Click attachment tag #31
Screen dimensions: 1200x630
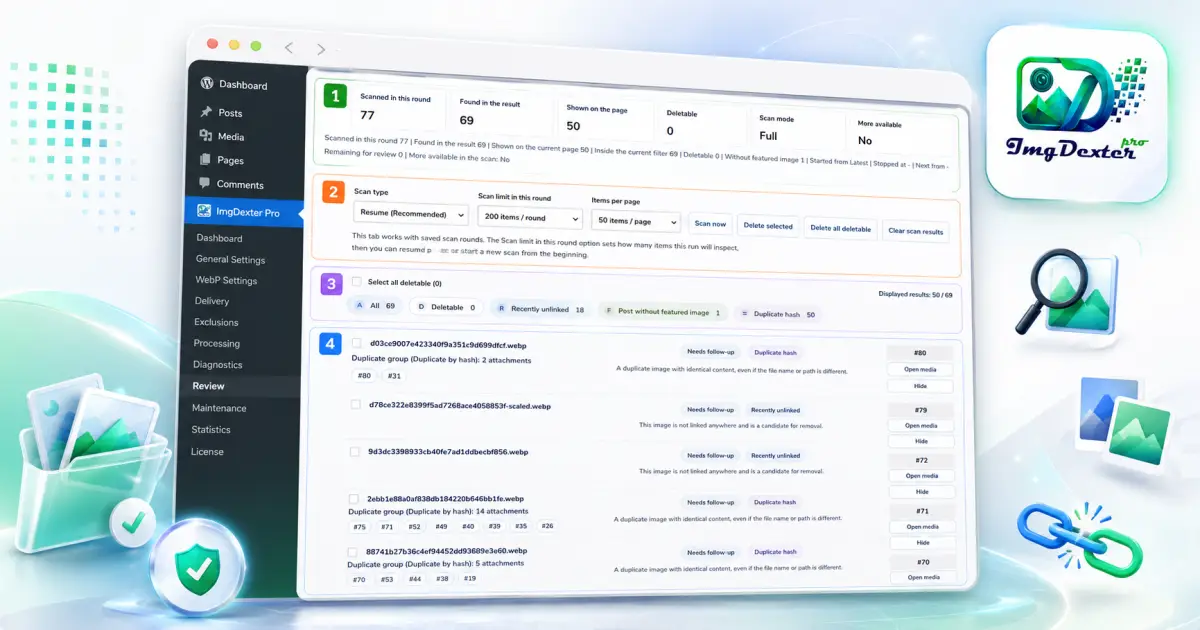394,376
